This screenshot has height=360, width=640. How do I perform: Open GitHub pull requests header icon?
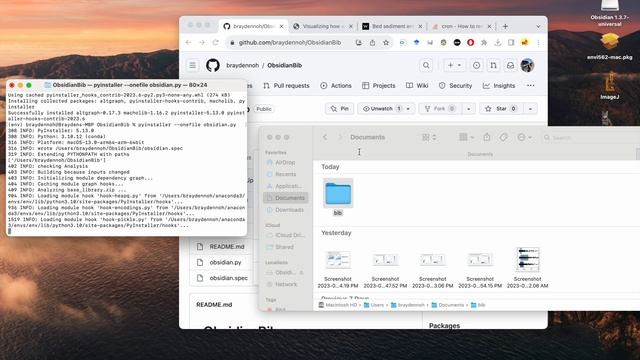point(493,65)
